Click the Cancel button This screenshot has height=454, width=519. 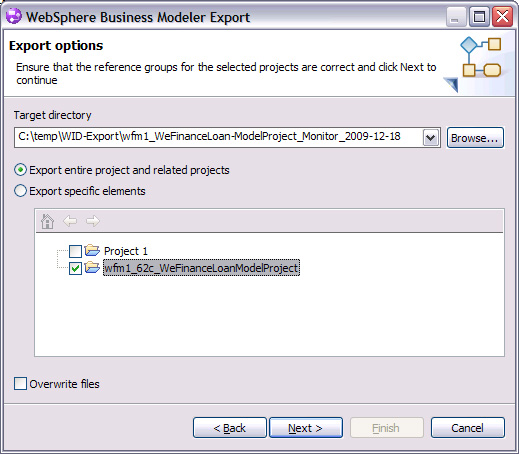[468, 428]
